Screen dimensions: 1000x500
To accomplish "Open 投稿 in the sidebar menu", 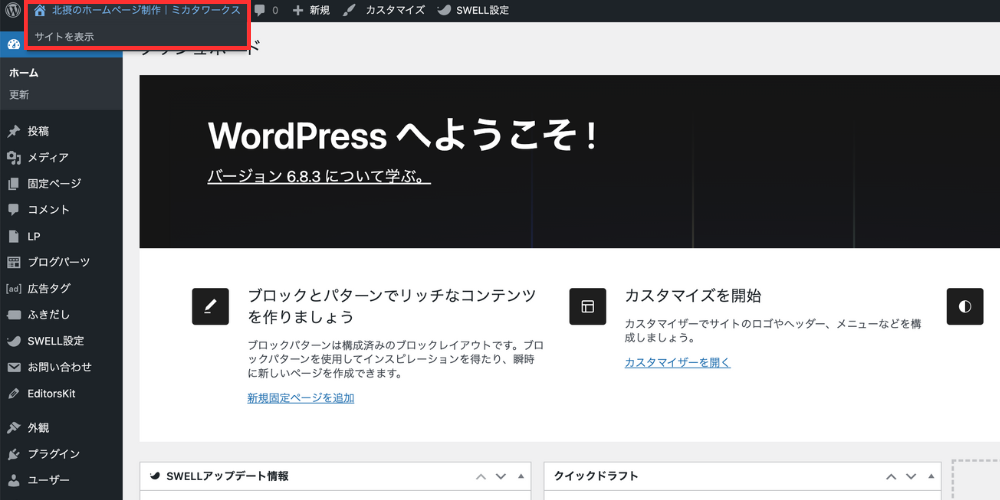I will coord(38,131).
